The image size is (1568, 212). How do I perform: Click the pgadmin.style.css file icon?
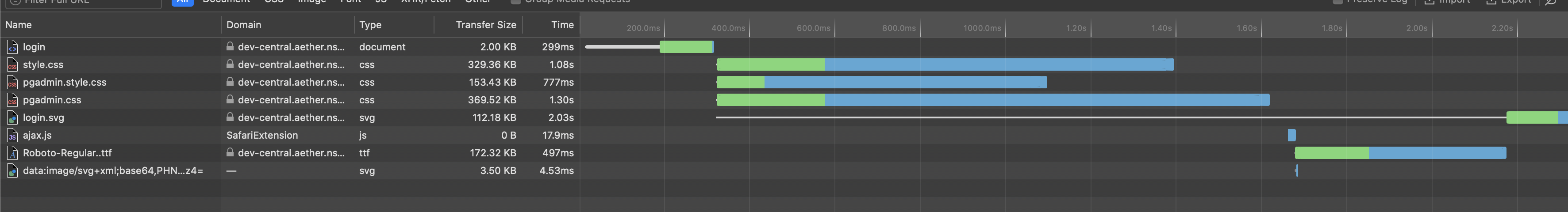tap(12, 82)
